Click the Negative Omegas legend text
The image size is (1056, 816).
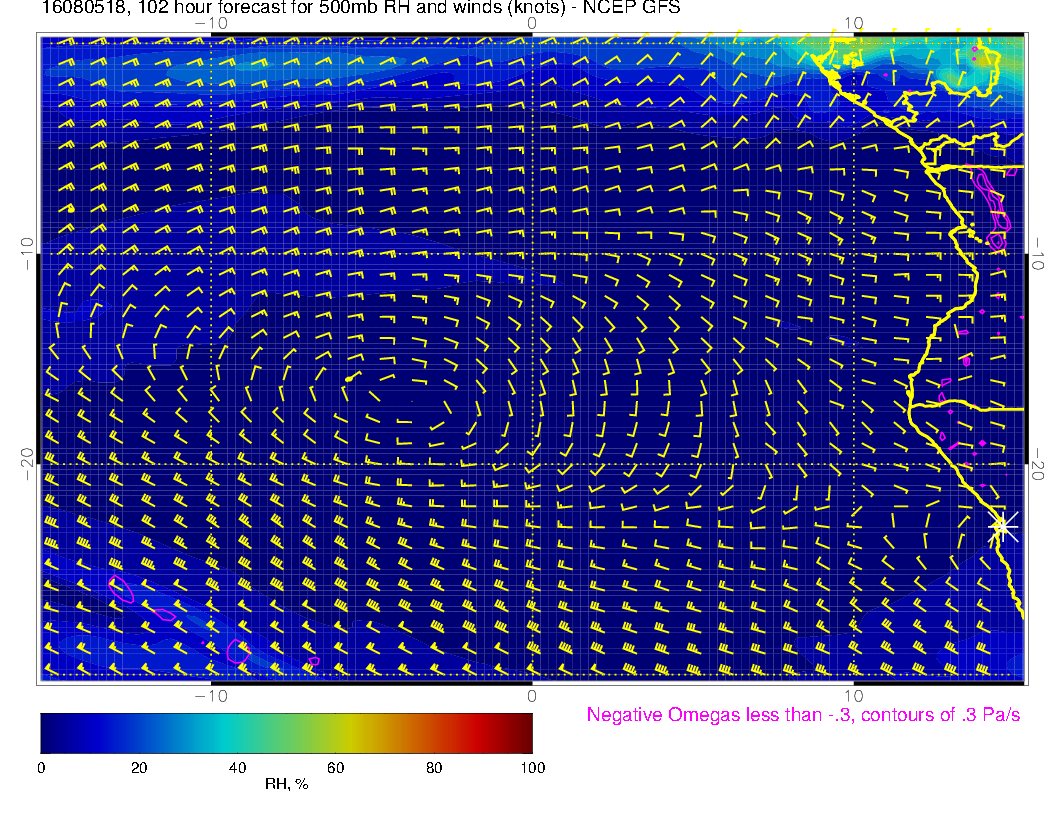tap(803, 715)
